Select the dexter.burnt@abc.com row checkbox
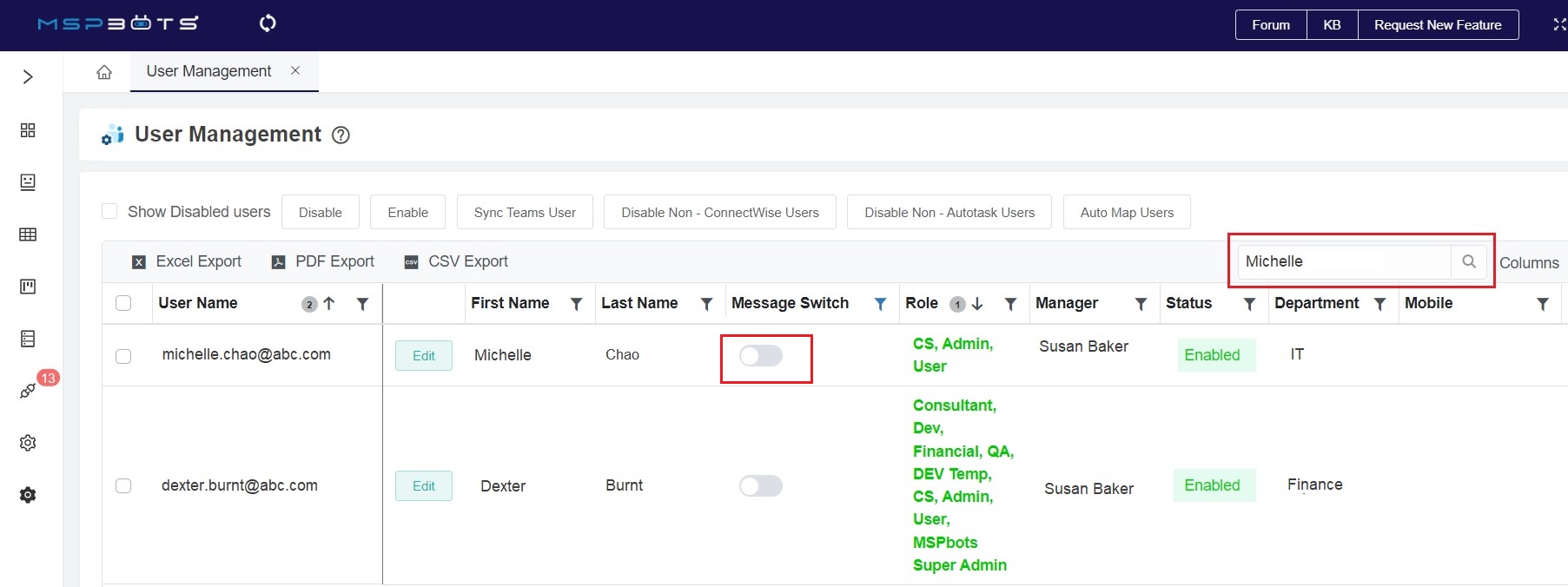This screenshot has width=1568, height=587. (123, 485)
